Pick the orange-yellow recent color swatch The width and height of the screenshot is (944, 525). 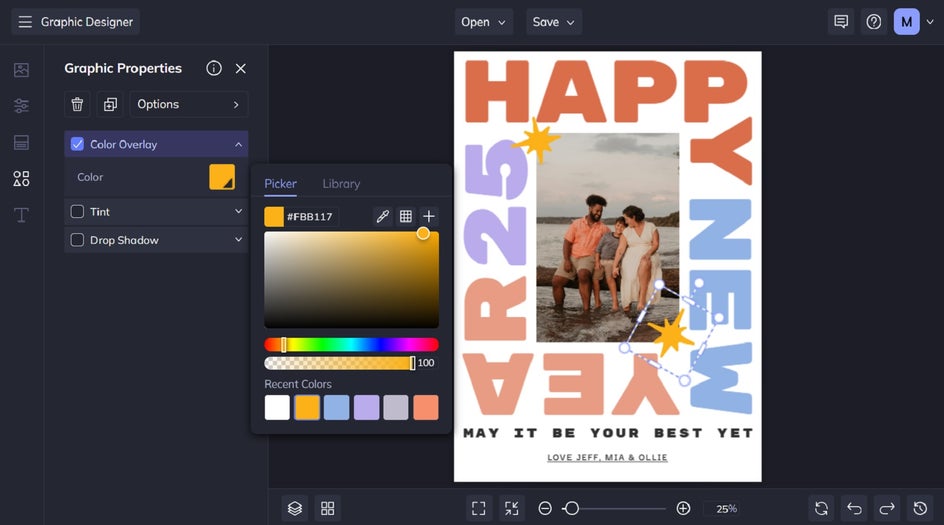point(307,408)
